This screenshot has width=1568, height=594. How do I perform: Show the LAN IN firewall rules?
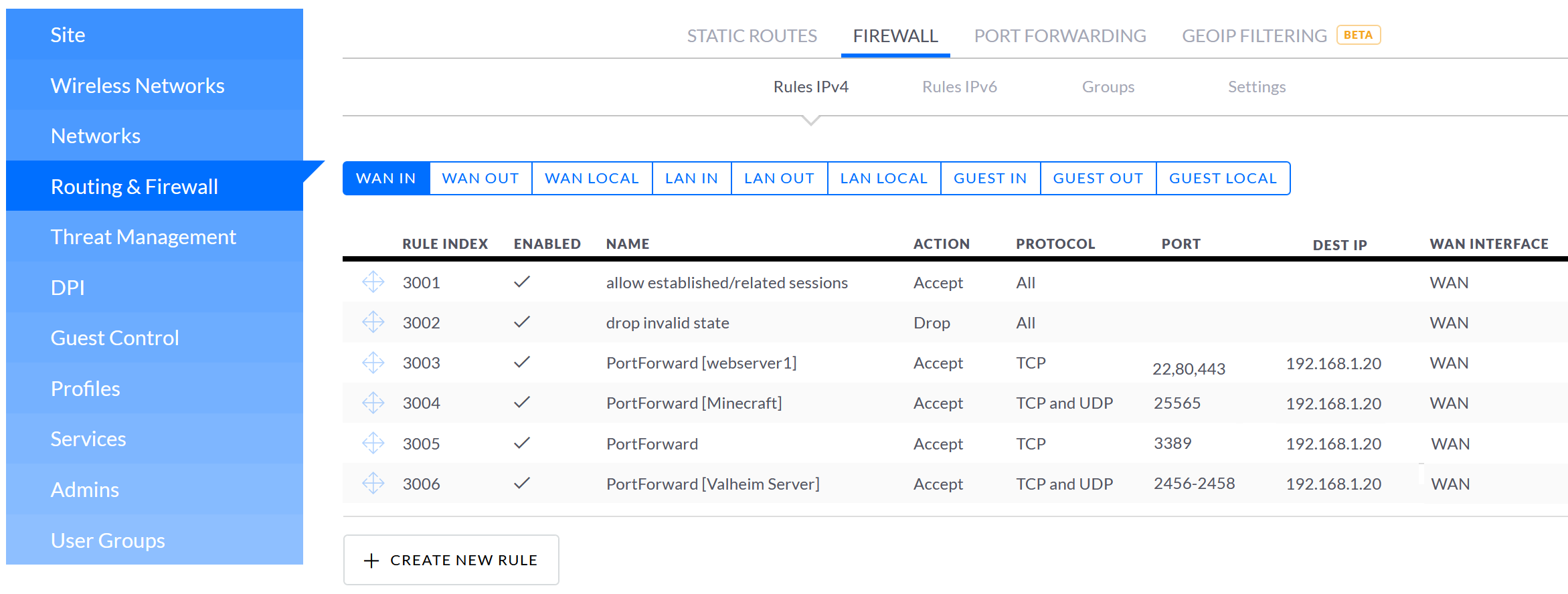pyautogui.click(x=691, y=179)
